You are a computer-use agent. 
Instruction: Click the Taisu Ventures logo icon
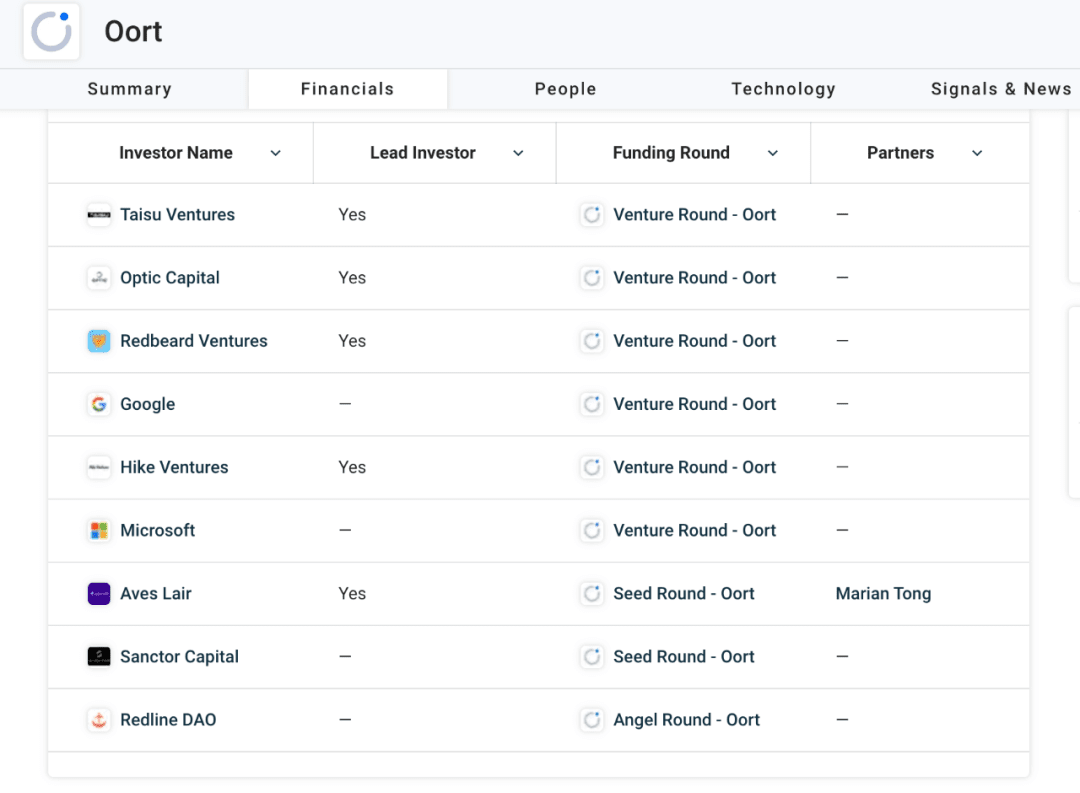pos(99,215)
